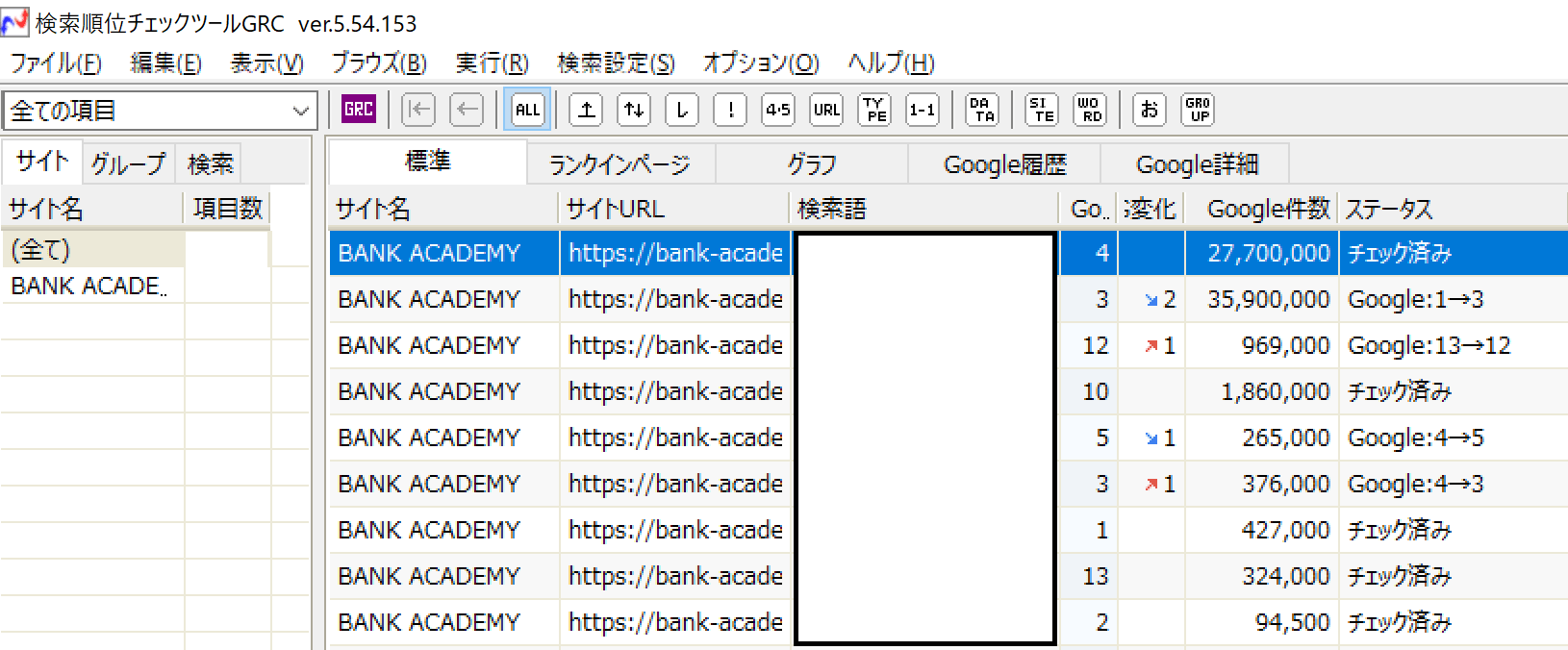
Task: Switch to the グラフ tab
Action: pos(812,164)
